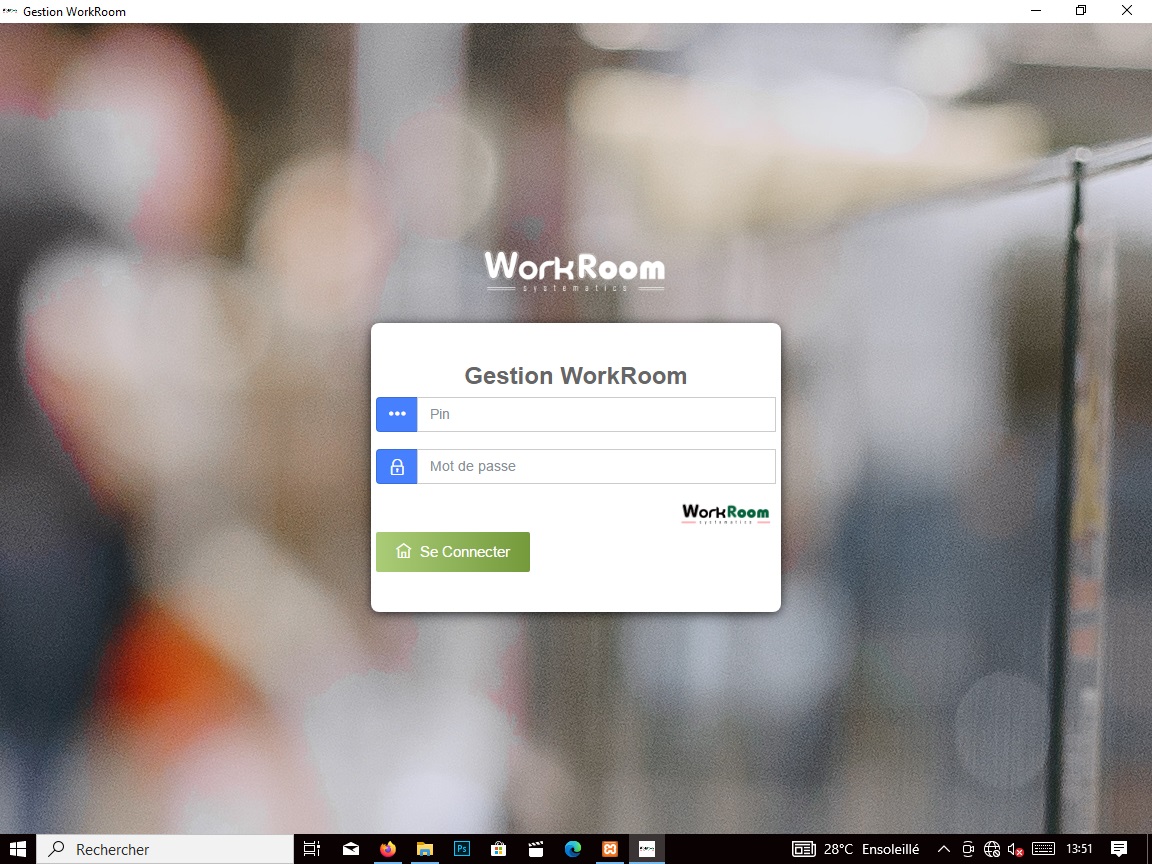Click the weather 28°C Ensoleillé widget
The image size is (1152, 864).
point(857,849)
